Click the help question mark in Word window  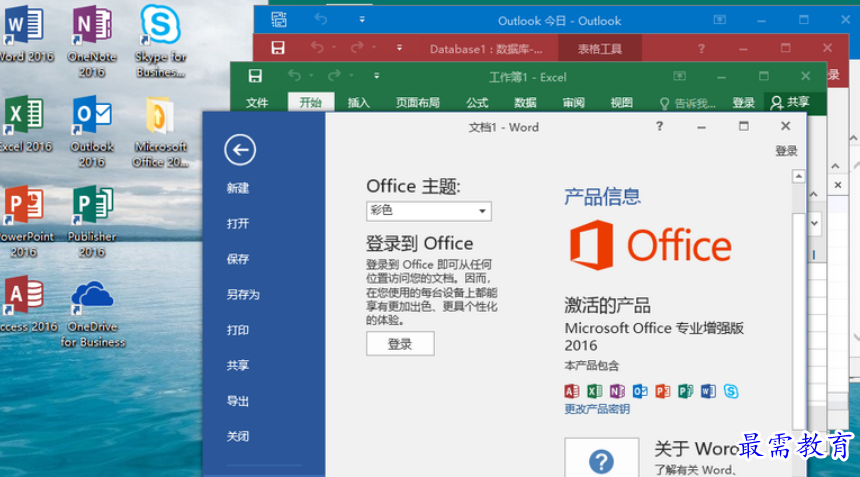[x=659, y=127]
